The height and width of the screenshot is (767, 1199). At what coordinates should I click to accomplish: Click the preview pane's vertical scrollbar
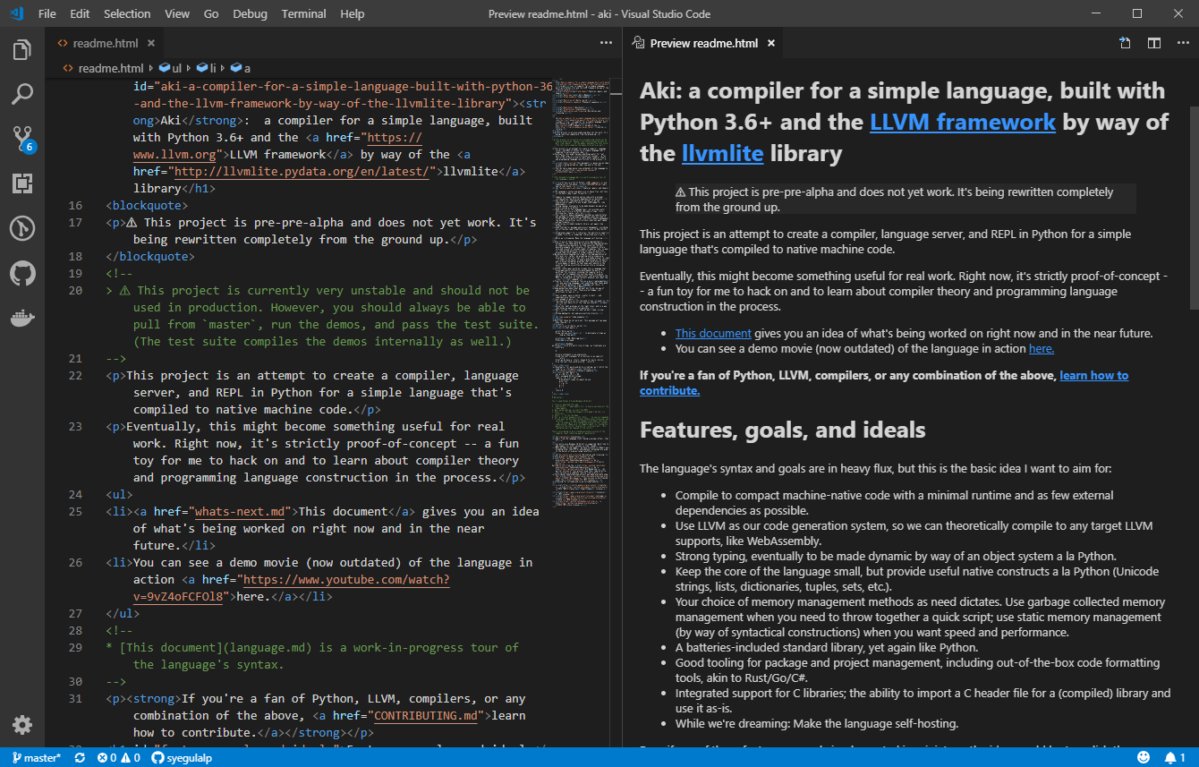[1193, 200]
